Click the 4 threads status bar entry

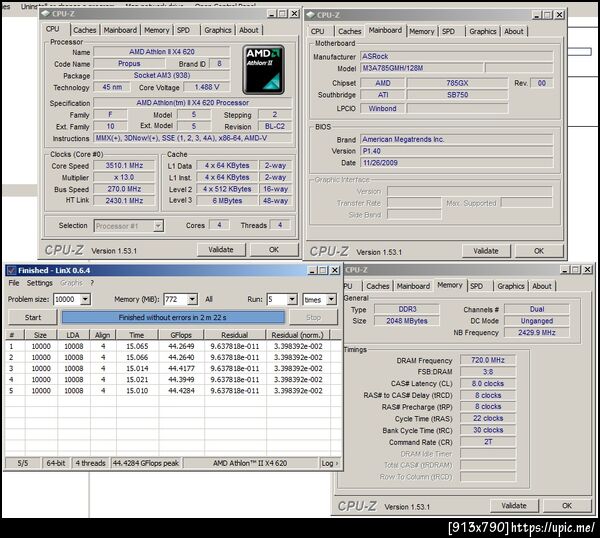click(90, 463)
